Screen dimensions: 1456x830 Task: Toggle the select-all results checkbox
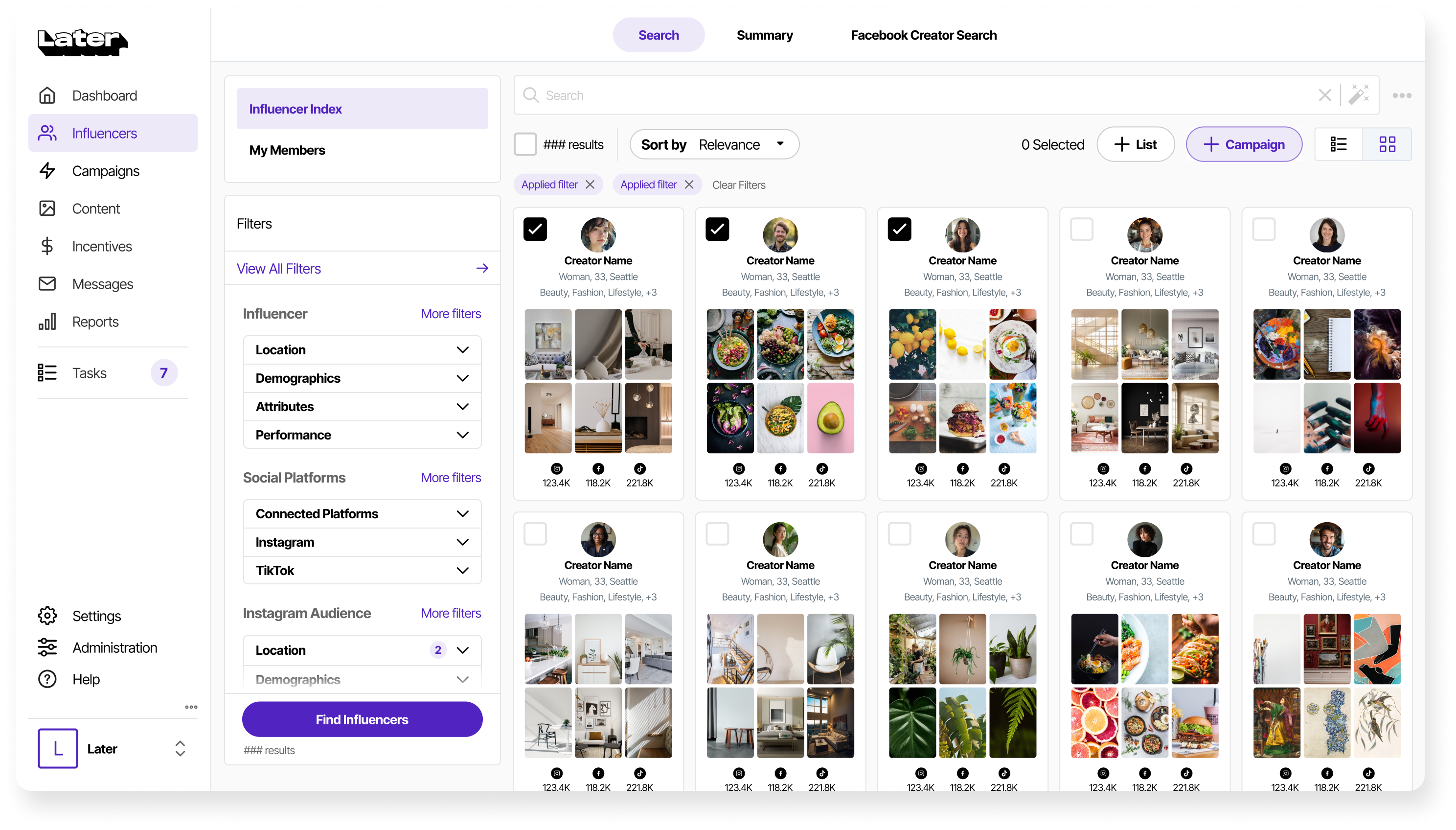click(525, 144)
